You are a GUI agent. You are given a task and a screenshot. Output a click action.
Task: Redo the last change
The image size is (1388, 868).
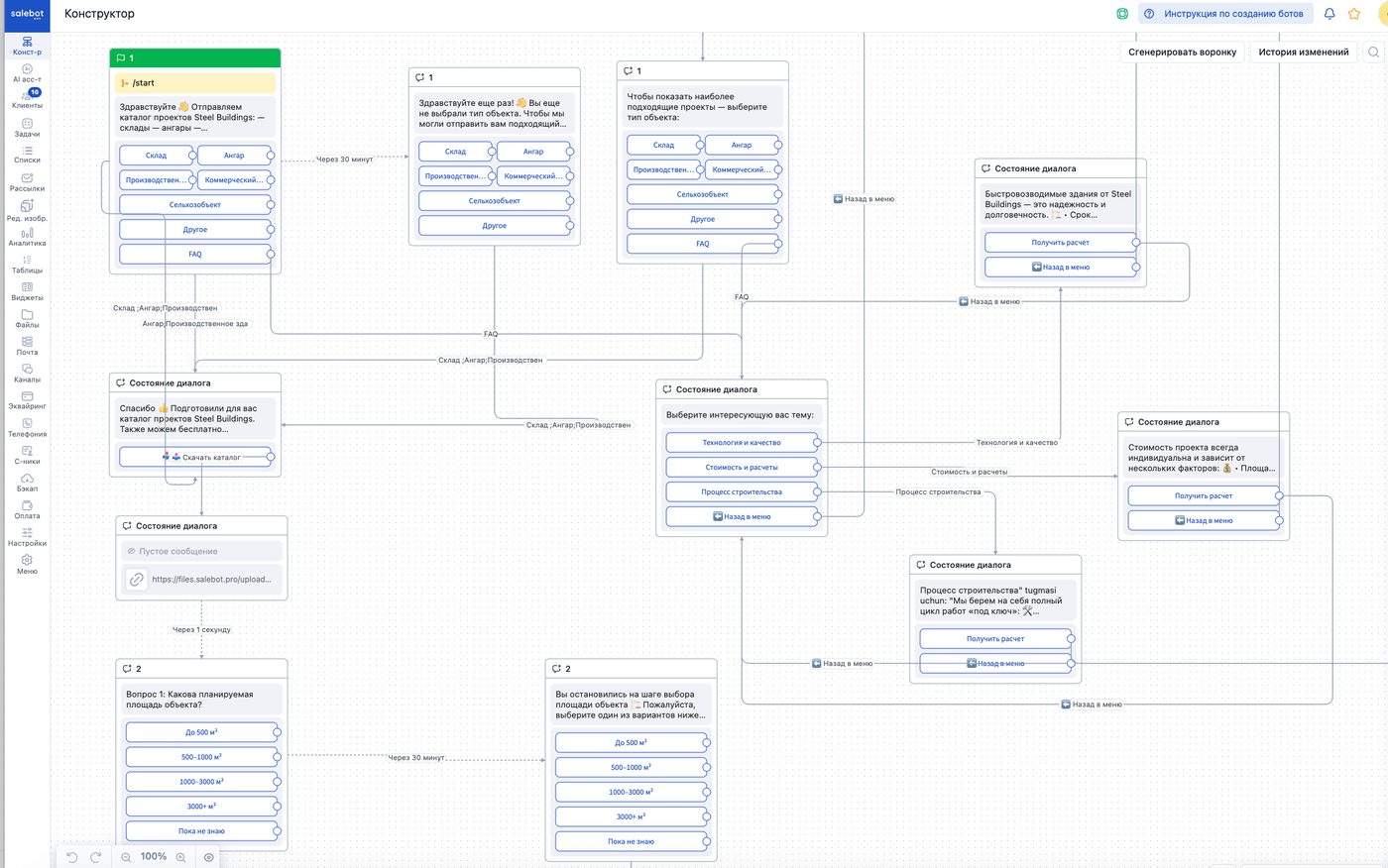tap(96, 857)
